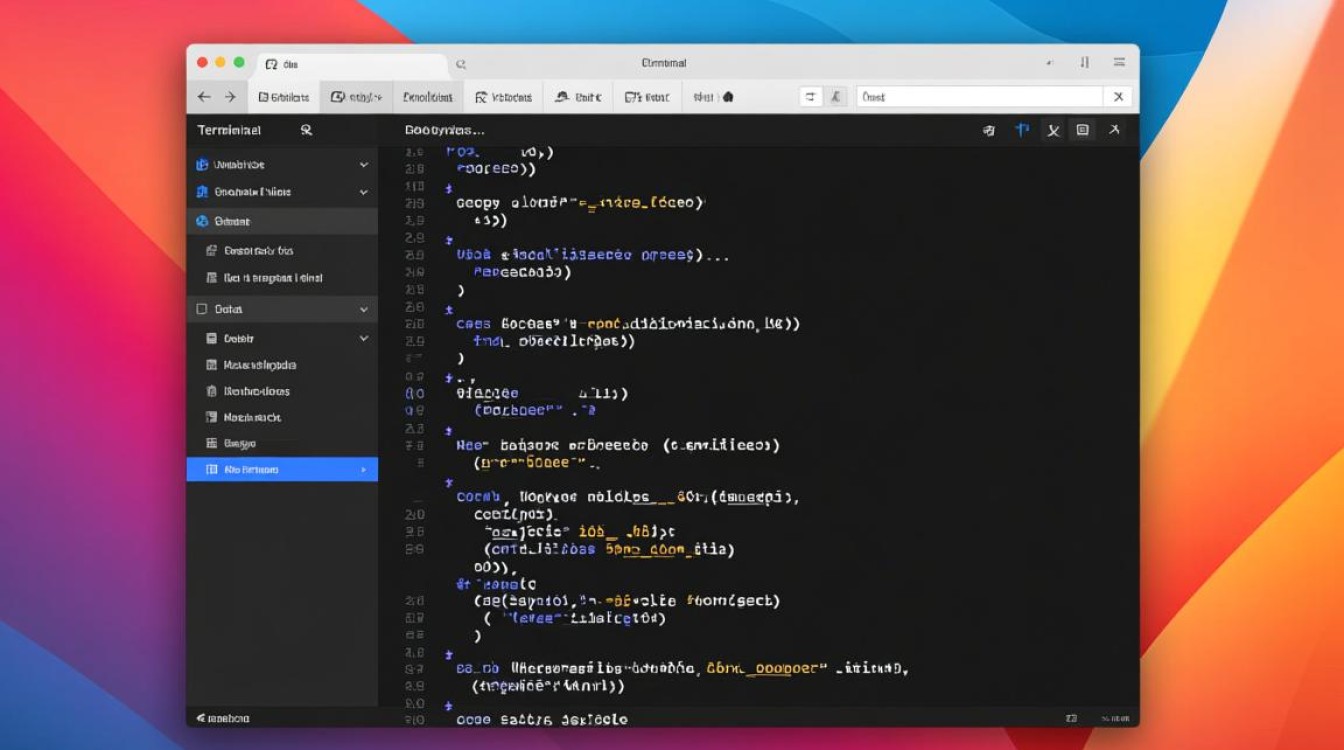
Task: Focus the search field in the toolbar
Action: (x=979, y=97)
